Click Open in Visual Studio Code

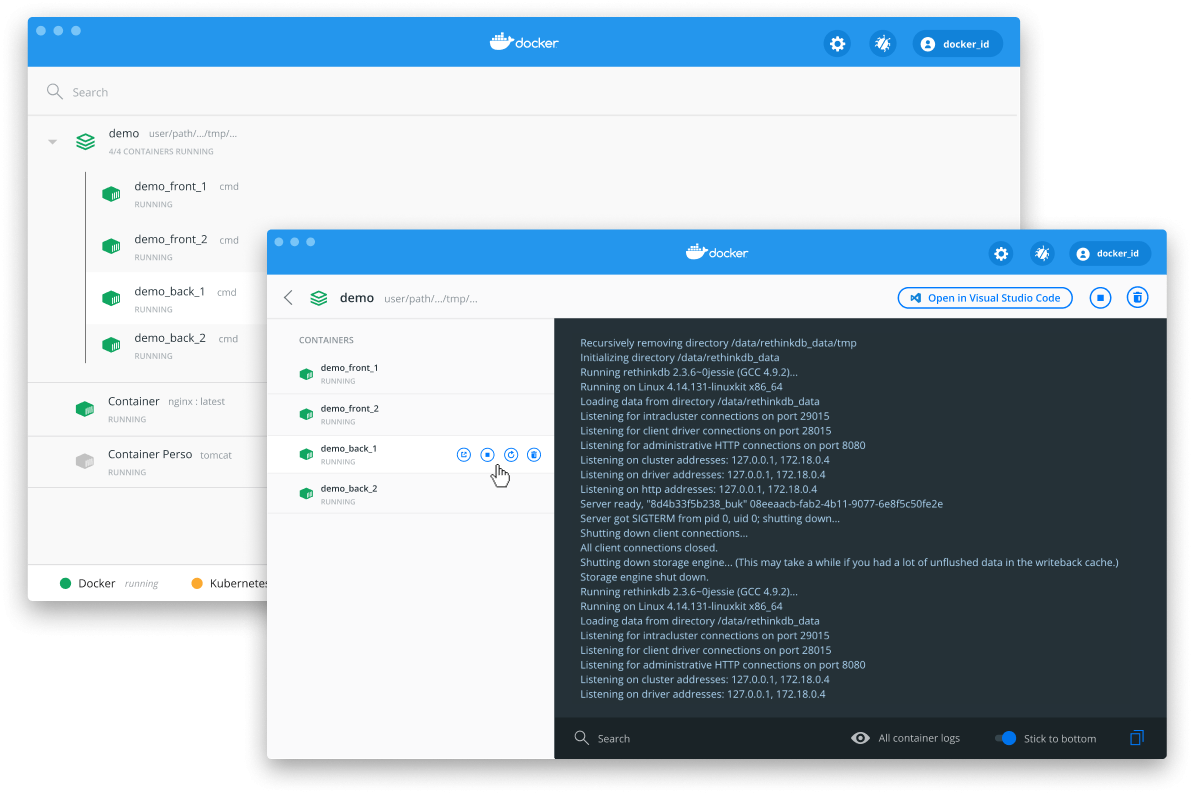point(985,298)
